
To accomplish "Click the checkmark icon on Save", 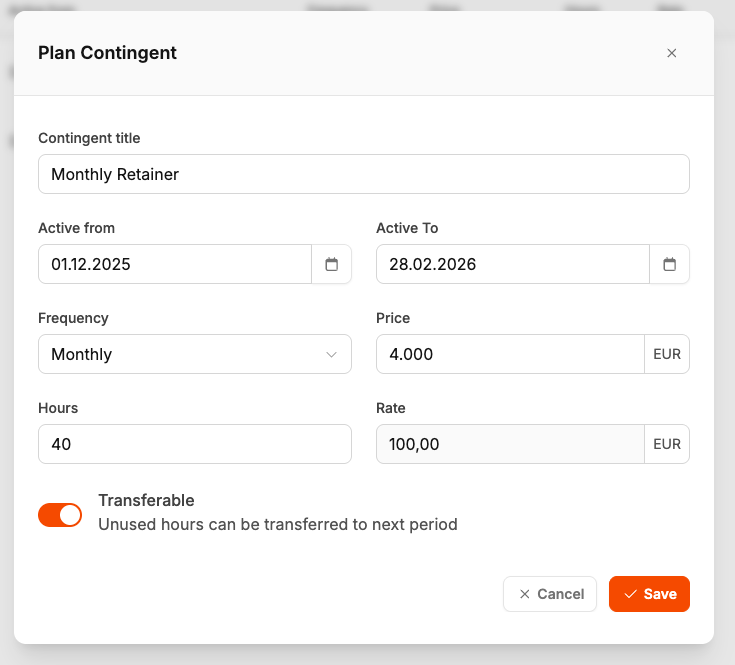I will pos(630,594).
